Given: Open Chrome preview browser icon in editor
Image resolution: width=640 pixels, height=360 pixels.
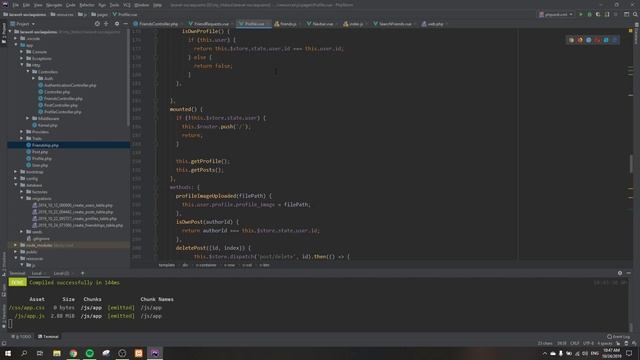Looking at the screenshot, I should click(571, 40).
